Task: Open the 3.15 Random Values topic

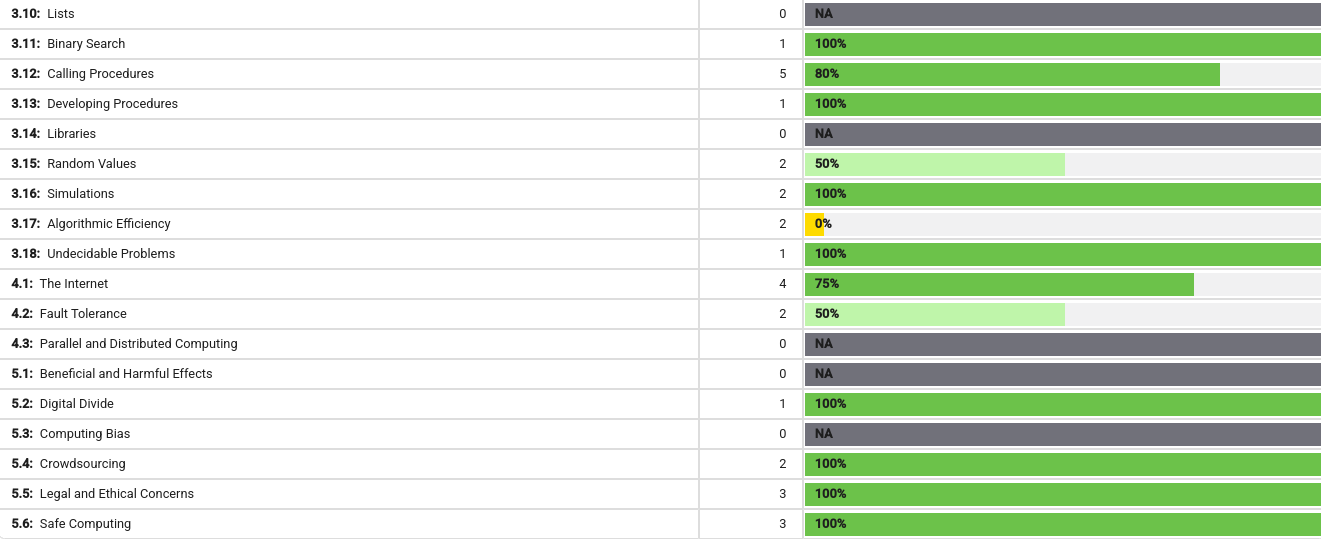Action: pos(73,164)
